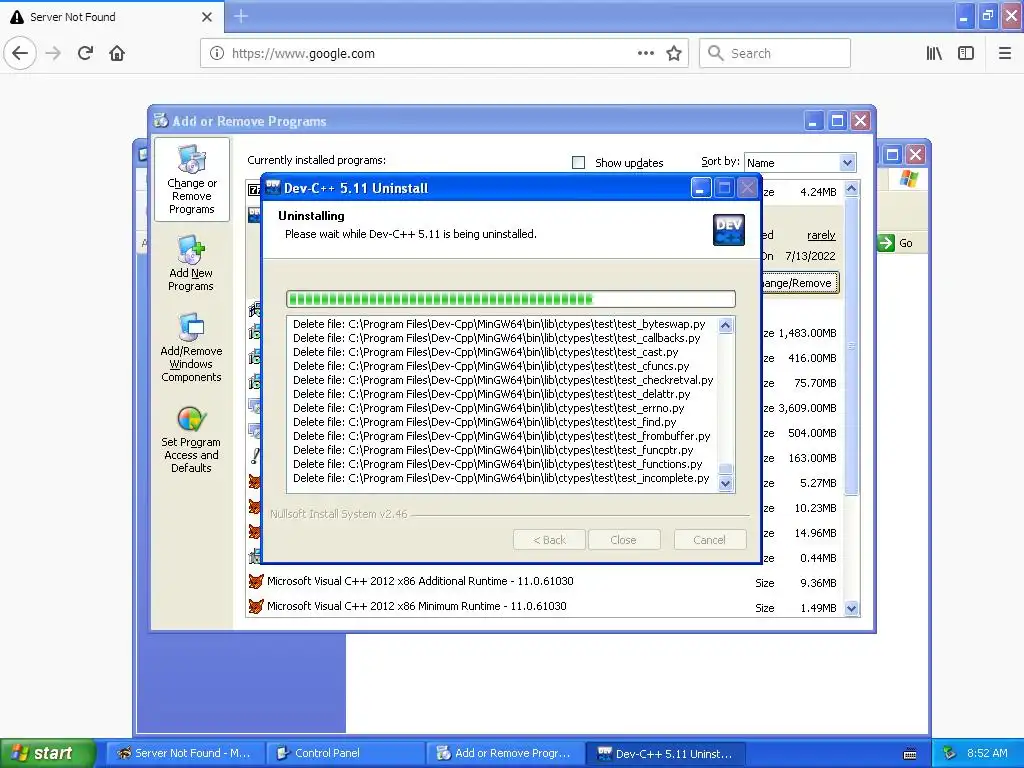Reload the page in Firefox

coord(86,53)
